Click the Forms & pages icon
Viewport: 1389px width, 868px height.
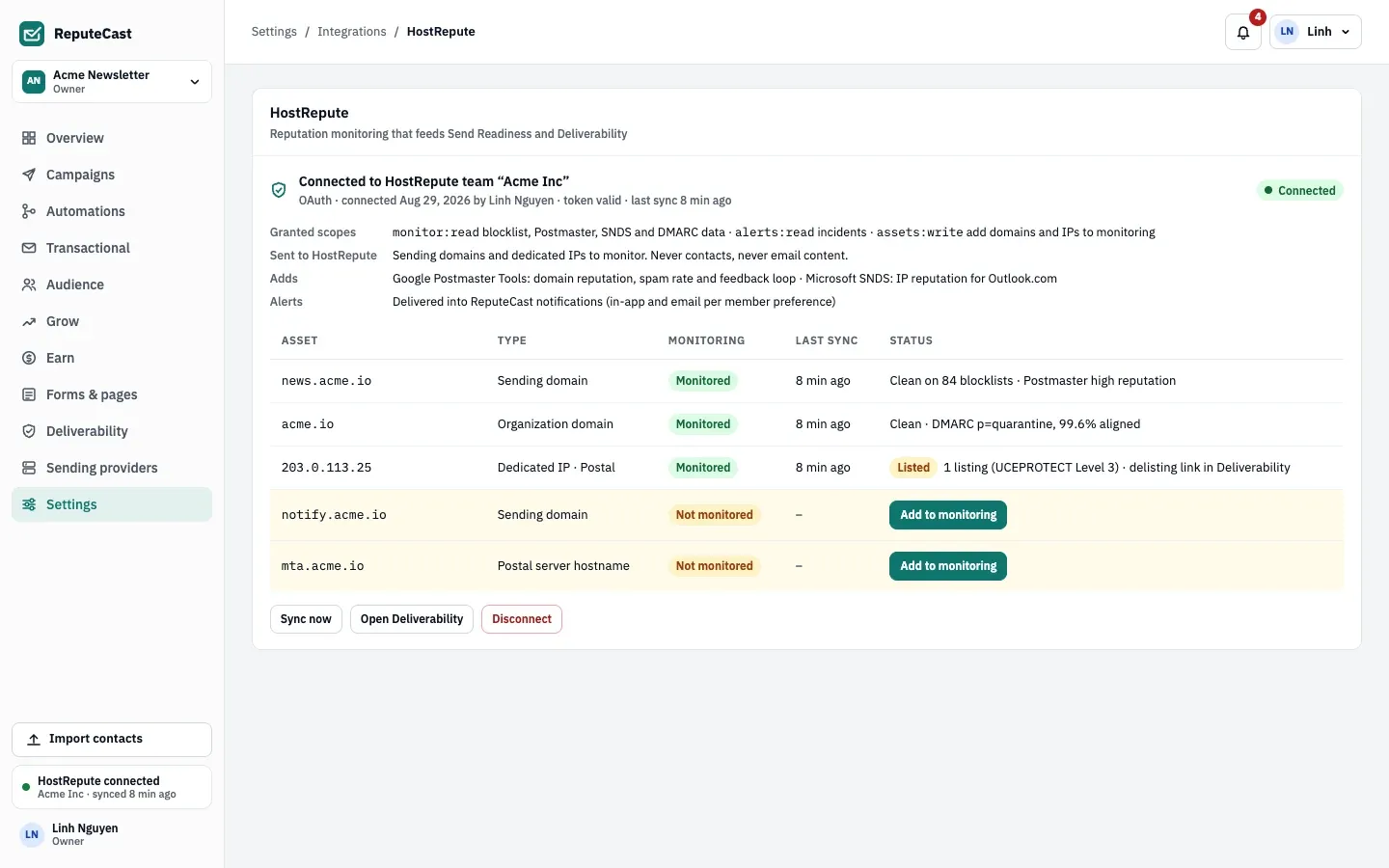point(29,394)
